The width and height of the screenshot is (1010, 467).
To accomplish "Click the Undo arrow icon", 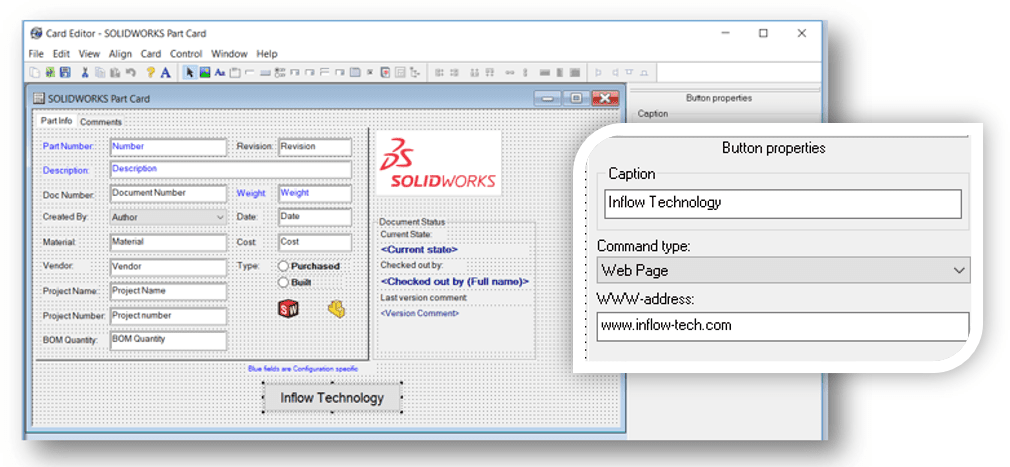I will pos(130,73).
